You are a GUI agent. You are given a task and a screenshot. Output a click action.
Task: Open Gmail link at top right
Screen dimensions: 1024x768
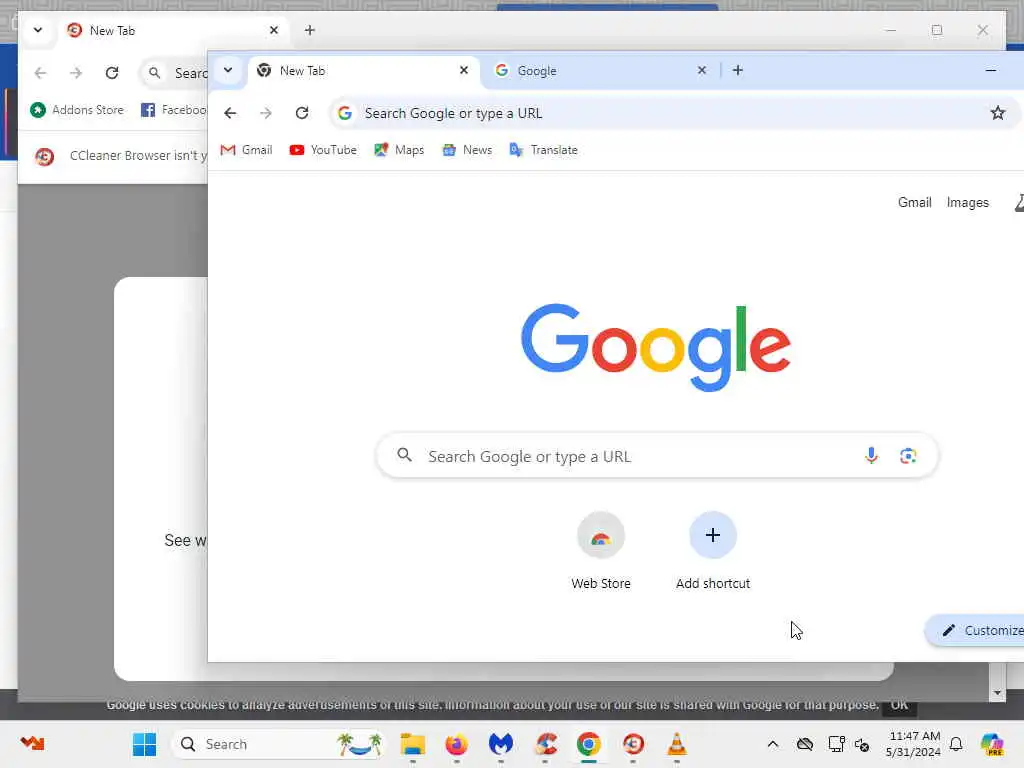coord(914,202)
